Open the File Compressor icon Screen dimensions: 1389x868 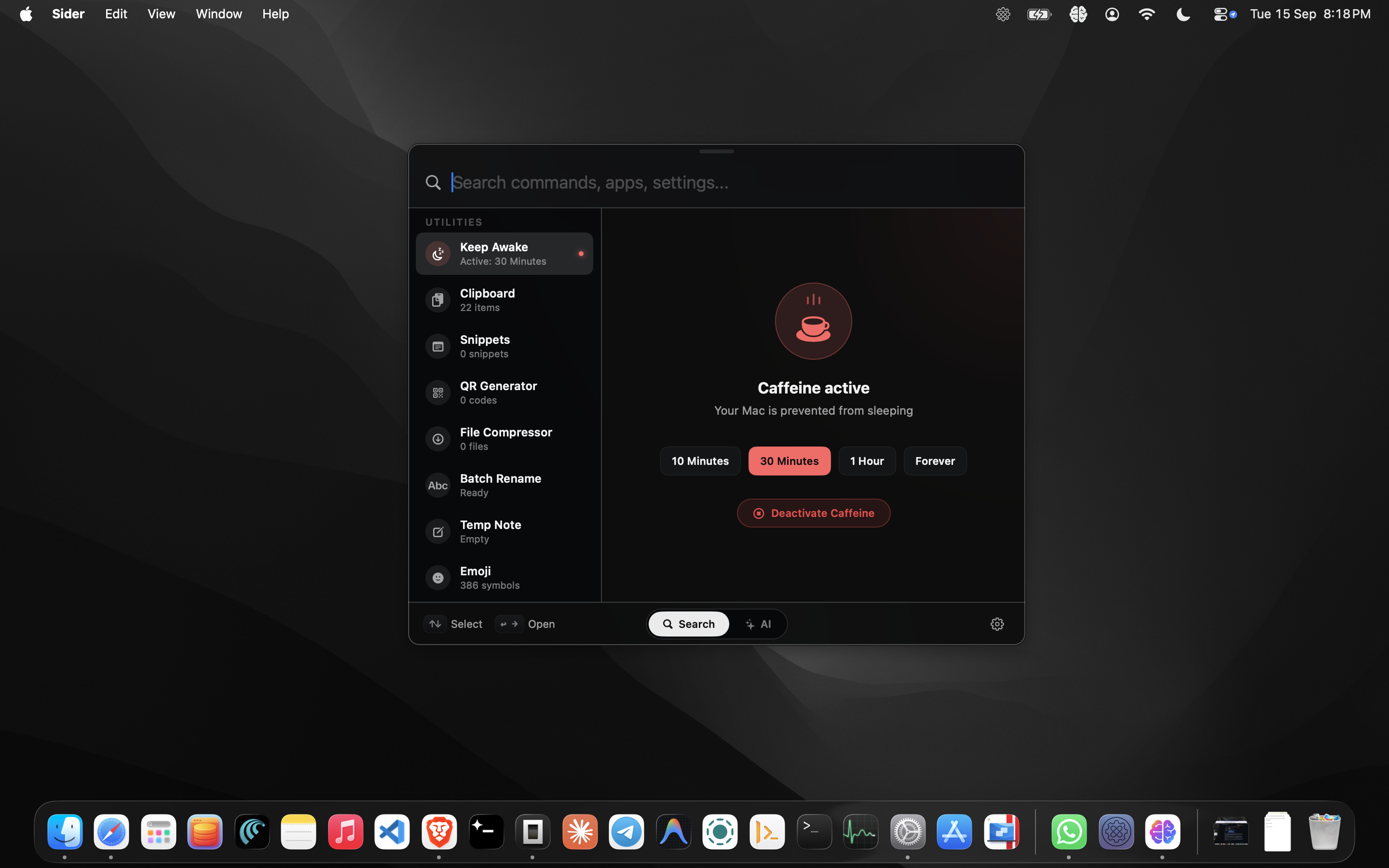click(438, 439)
